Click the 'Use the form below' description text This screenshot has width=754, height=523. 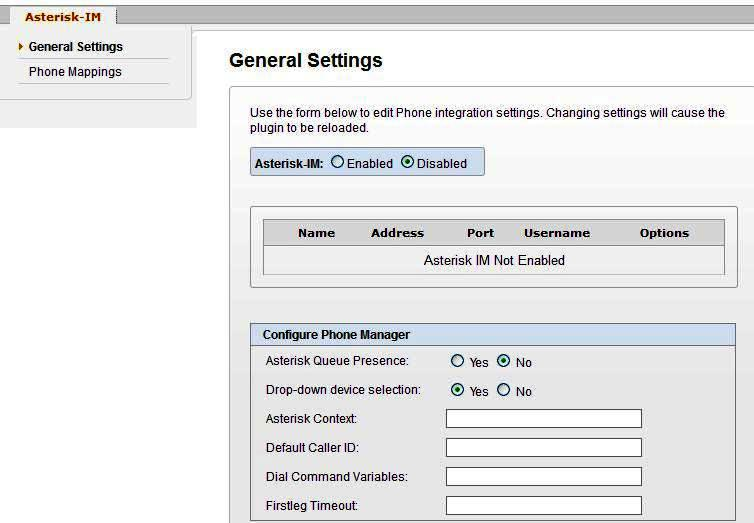coord(487,120)
